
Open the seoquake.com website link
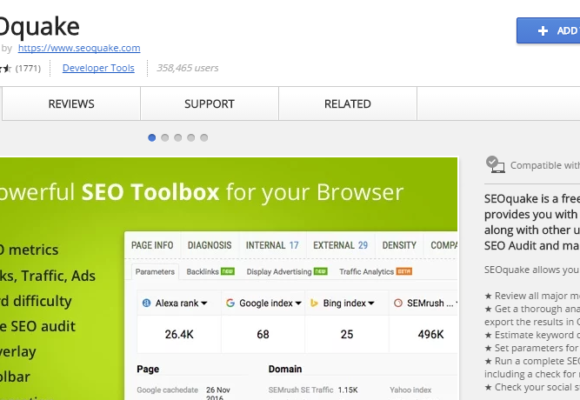79,48
